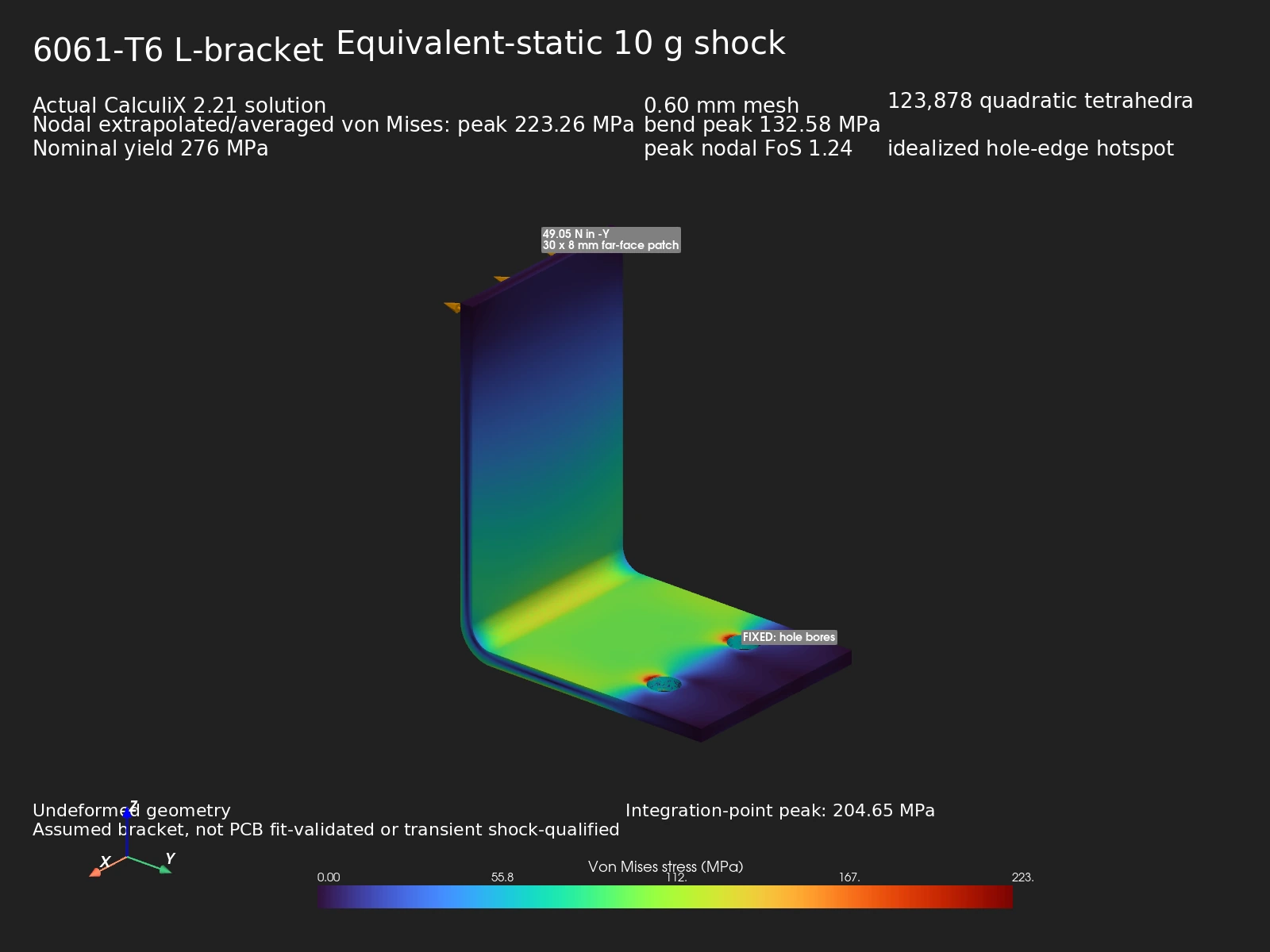The width and height of the screenshot is (1270, 952).
Task: Click the '0.60 mm mesh' text
Action: 721,106
